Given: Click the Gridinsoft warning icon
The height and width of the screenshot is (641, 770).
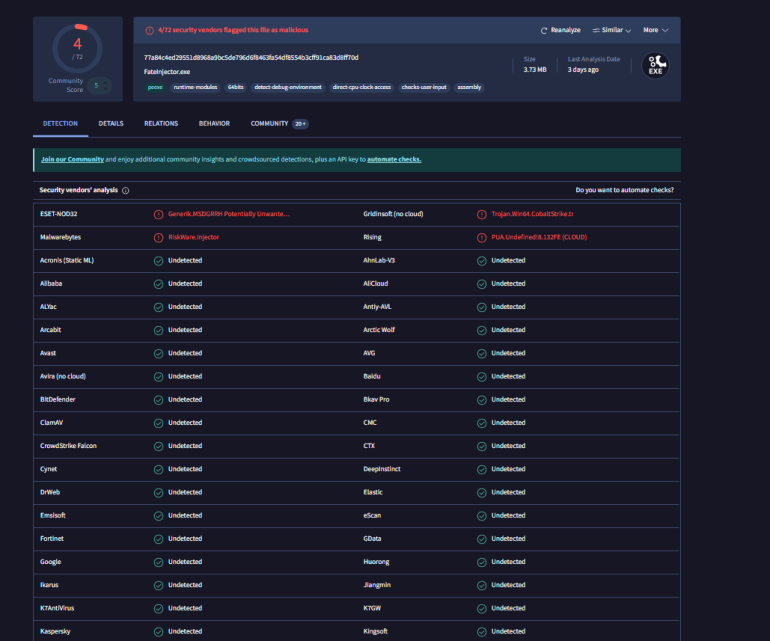Looking at the screenshot, I should 482,215.
